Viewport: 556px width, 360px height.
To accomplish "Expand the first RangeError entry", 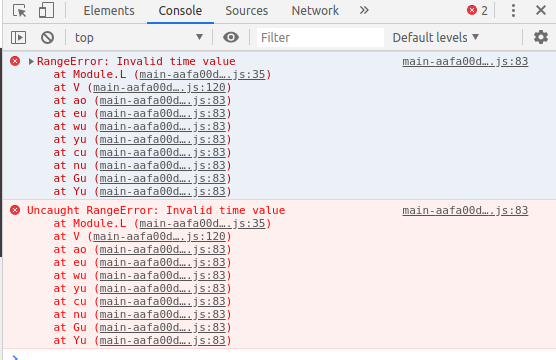I will (x=31, y=61).
